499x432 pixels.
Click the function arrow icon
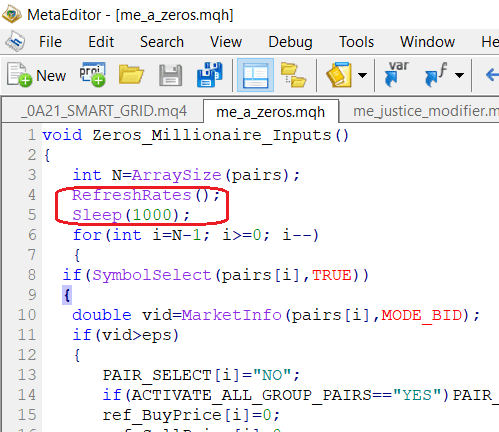pos(436,75)
